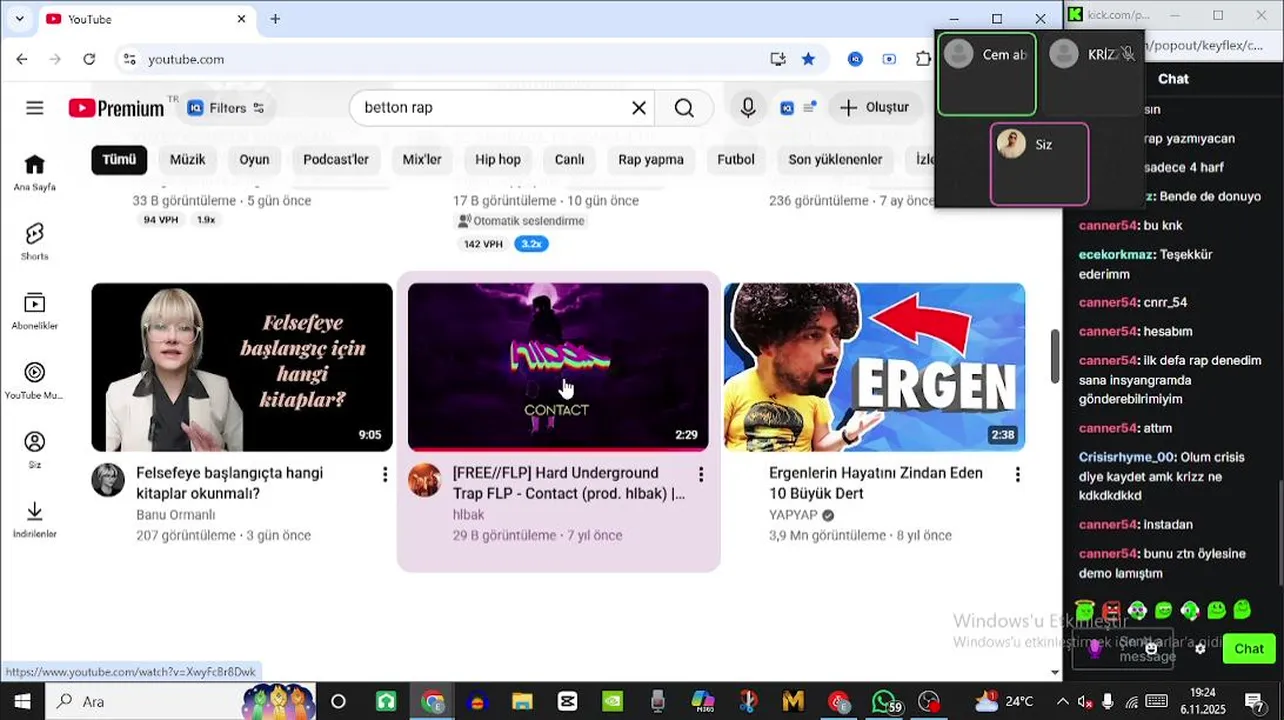Open Hard Underground Trap FLP Contact video title
Viewport: 1284px width, 720px height.
568,483
